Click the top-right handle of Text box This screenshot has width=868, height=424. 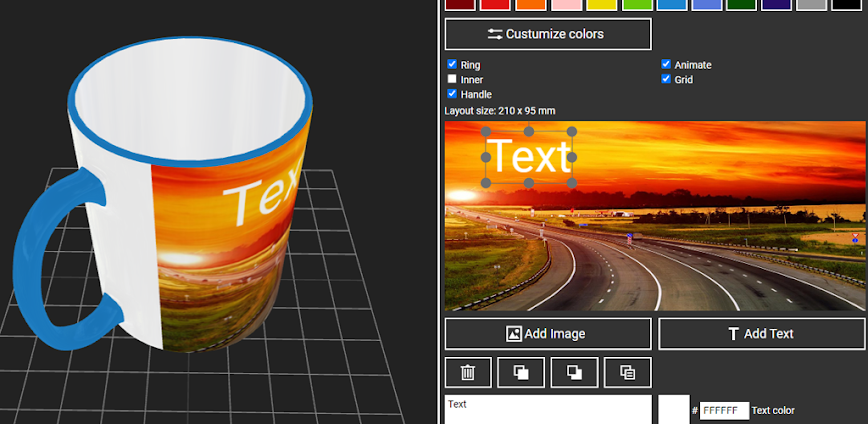[x=572, y=132]
